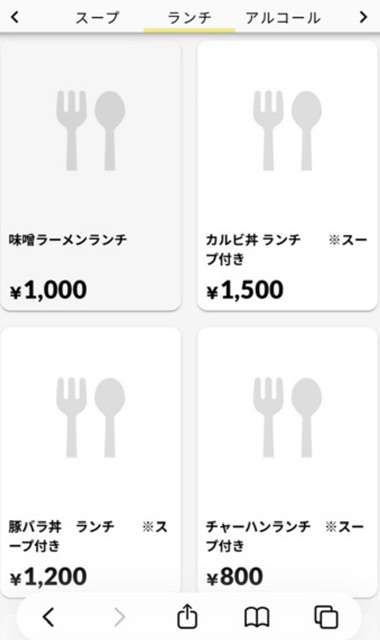The height and width of the screenshot is (640, 380).
Task: Tap the fork-and-spoon image for チャーハンランチ
Action: point(287,417)
